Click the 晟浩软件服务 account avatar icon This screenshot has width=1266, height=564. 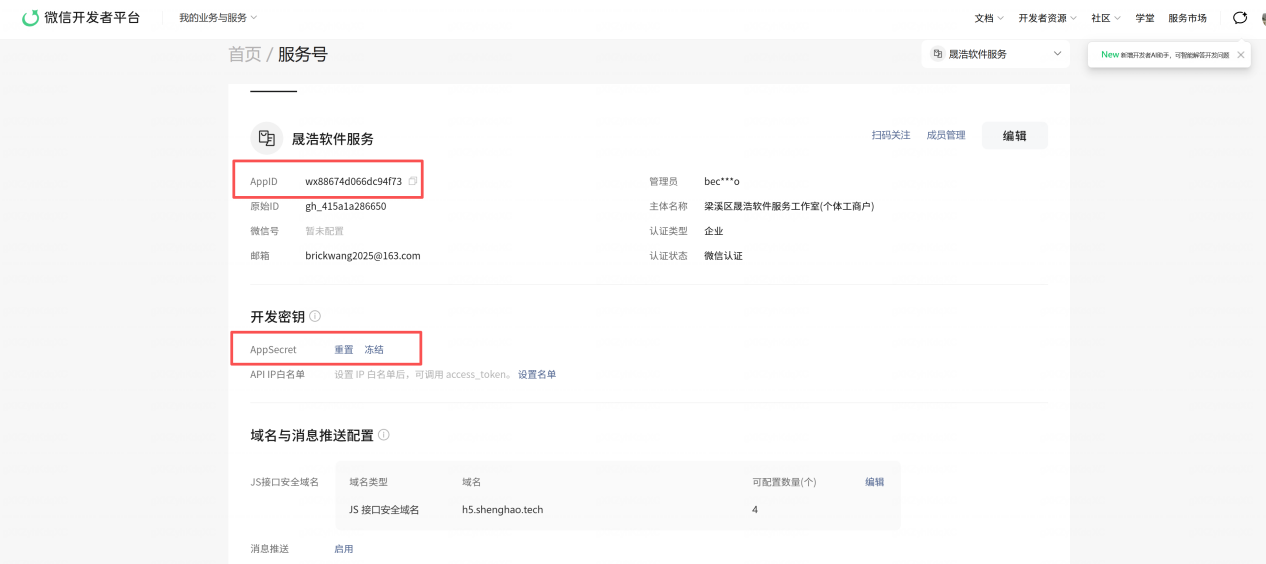(x=266, y=138)
